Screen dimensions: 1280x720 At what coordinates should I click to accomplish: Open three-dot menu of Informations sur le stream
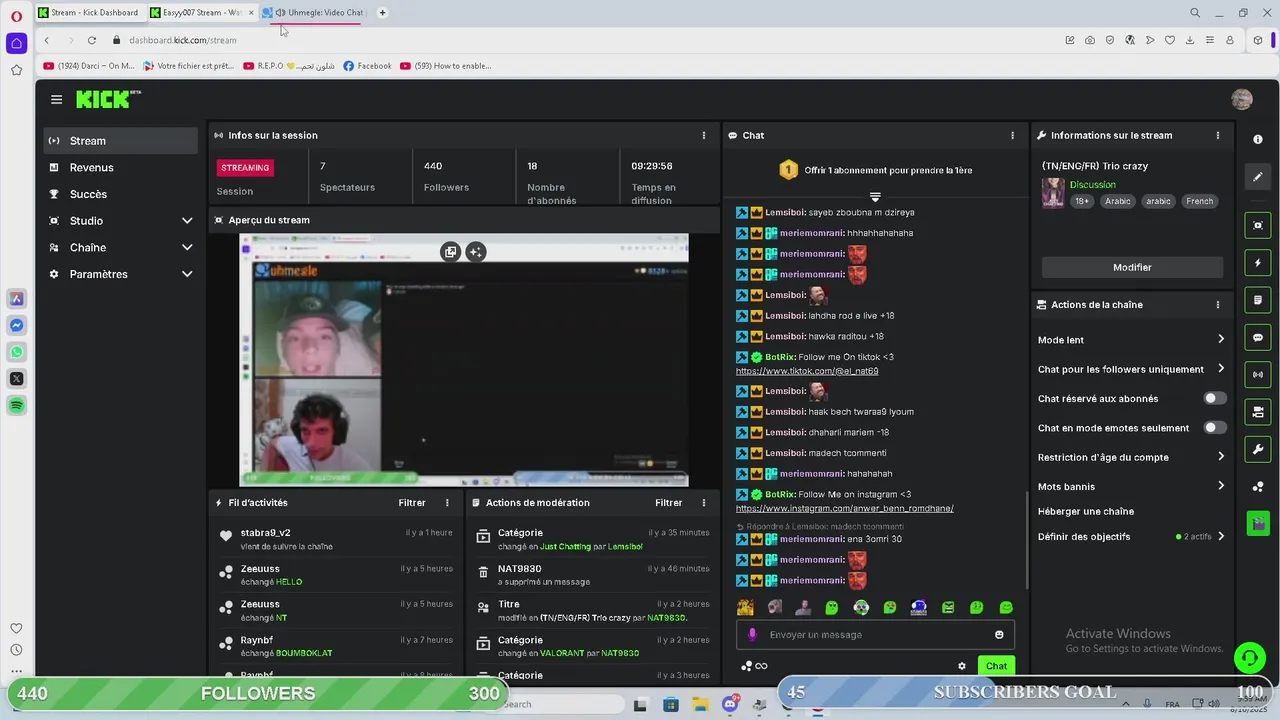pos(1217,135)
